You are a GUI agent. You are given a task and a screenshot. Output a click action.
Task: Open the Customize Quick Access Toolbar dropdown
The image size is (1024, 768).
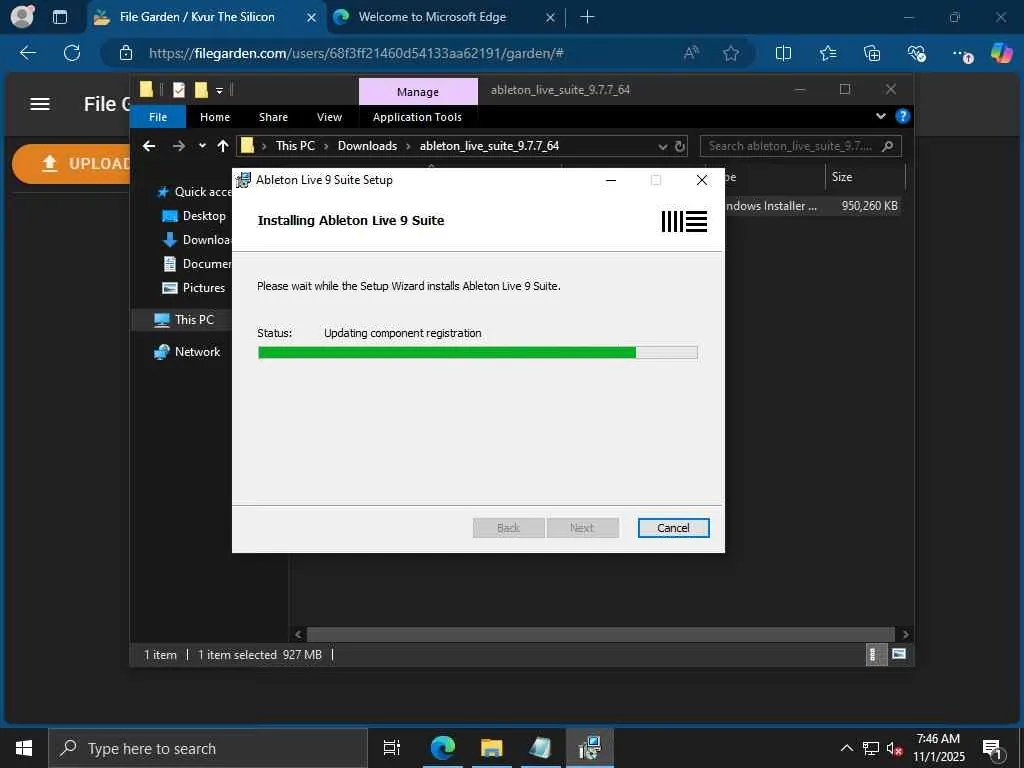pyautogui.click(x=219, y=90)
